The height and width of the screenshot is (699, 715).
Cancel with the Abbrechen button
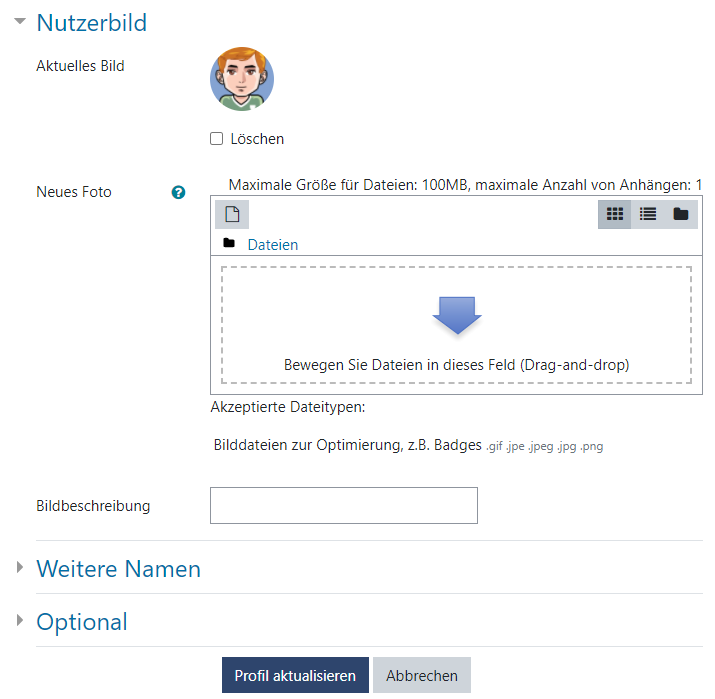pyautogui.click(x=421, y=675)
